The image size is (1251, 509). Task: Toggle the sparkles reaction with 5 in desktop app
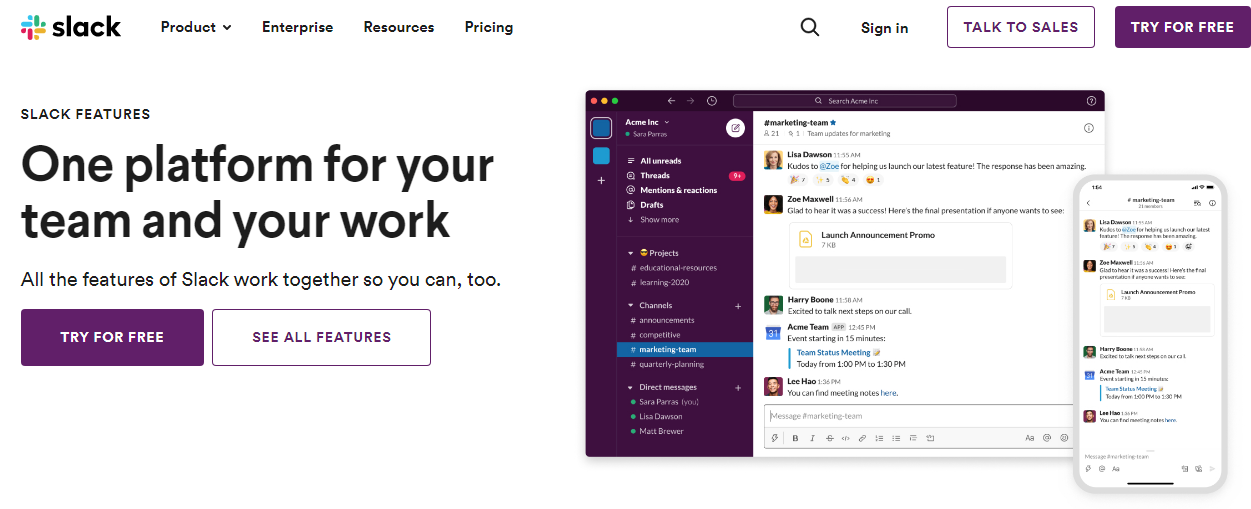point(823,180)
